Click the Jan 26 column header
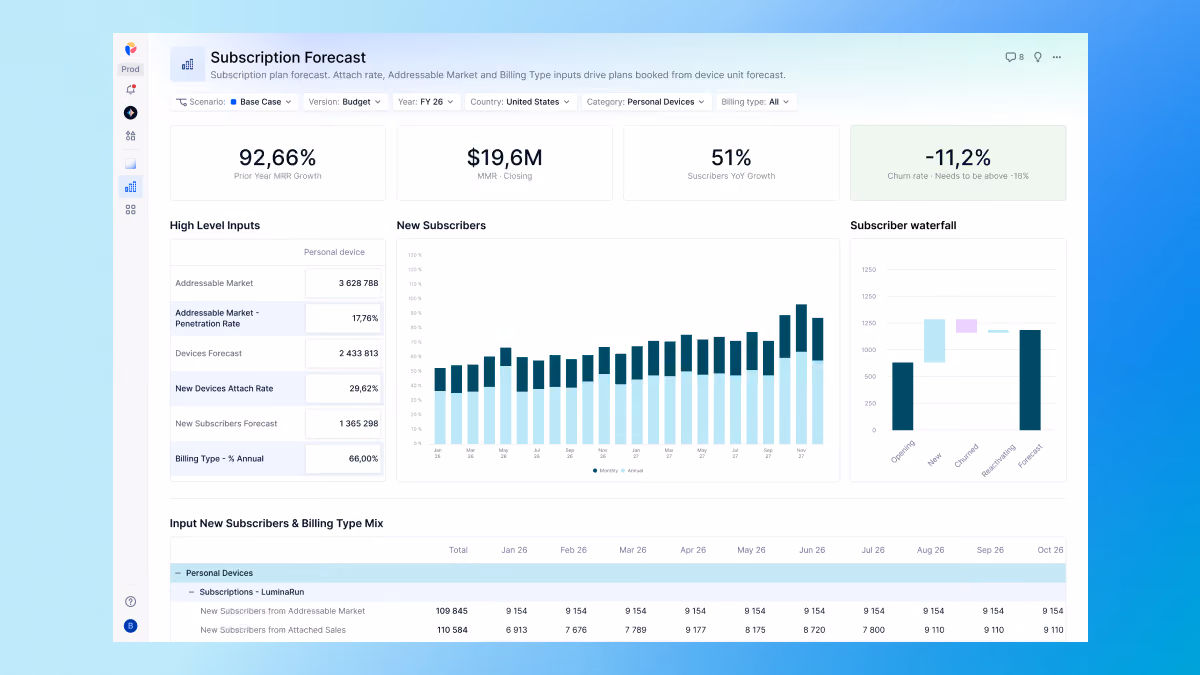 click(514, 550)
